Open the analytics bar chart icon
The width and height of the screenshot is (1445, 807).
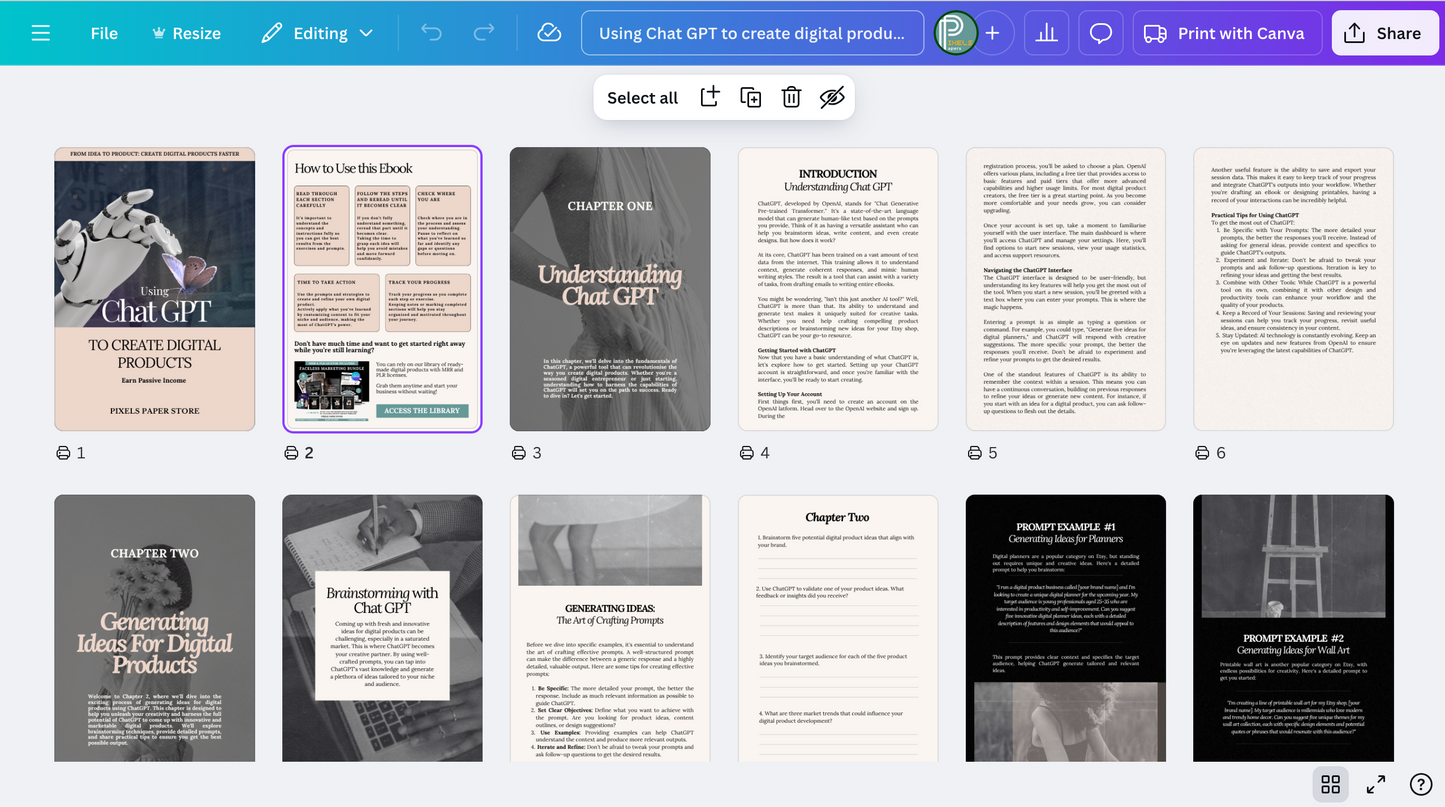(1046, 33)
